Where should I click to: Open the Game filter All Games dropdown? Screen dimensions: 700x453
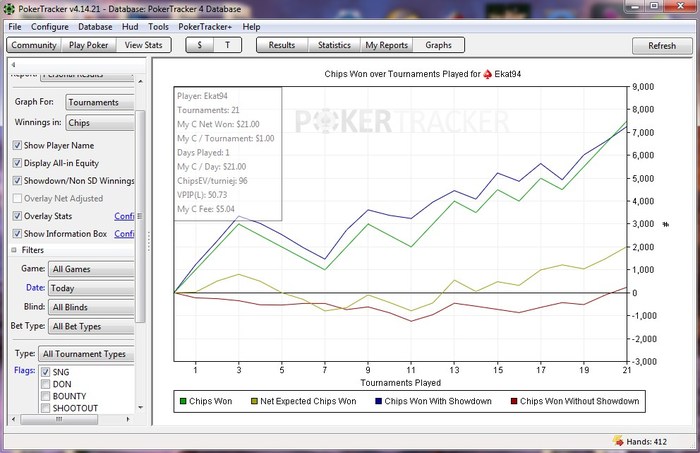pyautogui.click(x=91, y=269)
